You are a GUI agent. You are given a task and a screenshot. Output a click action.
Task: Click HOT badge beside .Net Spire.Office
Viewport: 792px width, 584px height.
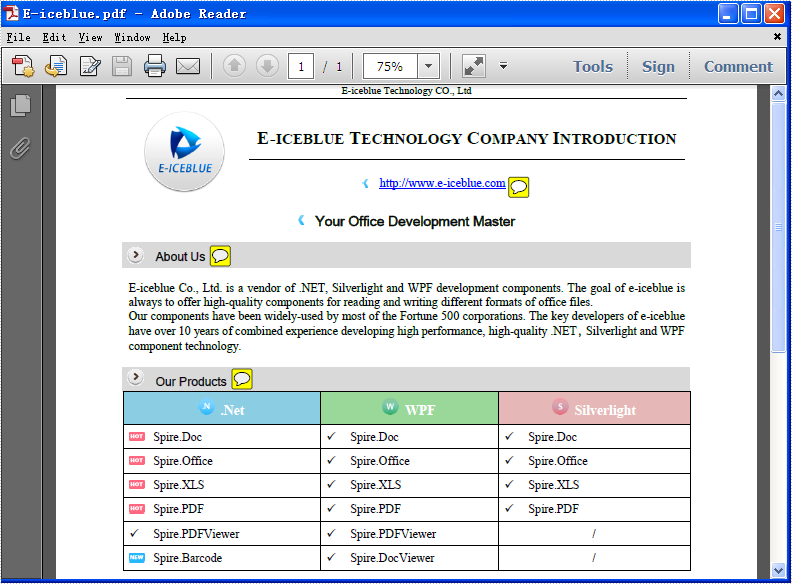pyautogui.click(x=136, y=460)
